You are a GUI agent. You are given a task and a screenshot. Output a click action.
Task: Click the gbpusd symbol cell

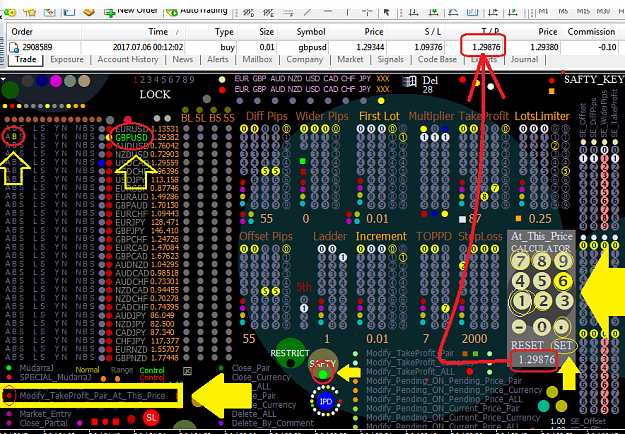(x=312, y=47)
